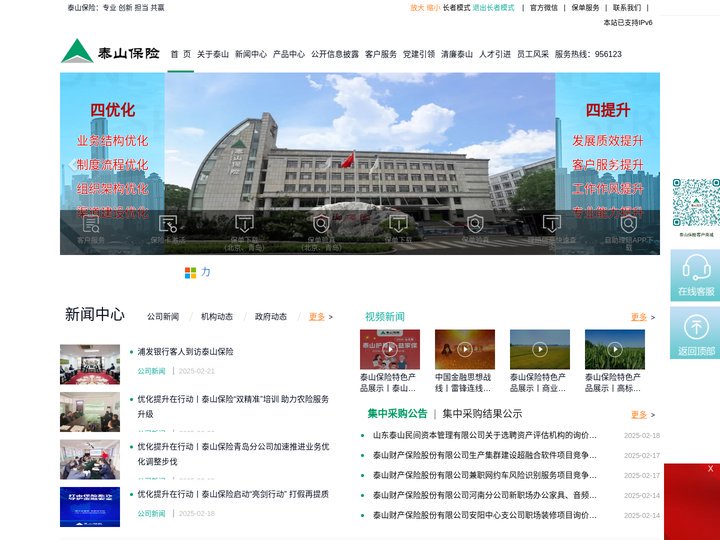Open notice 山东泰山民间资本管理有限公司 选聘资产评估机构
Viewport: 720px width, 540px height.
click(484, 435)
